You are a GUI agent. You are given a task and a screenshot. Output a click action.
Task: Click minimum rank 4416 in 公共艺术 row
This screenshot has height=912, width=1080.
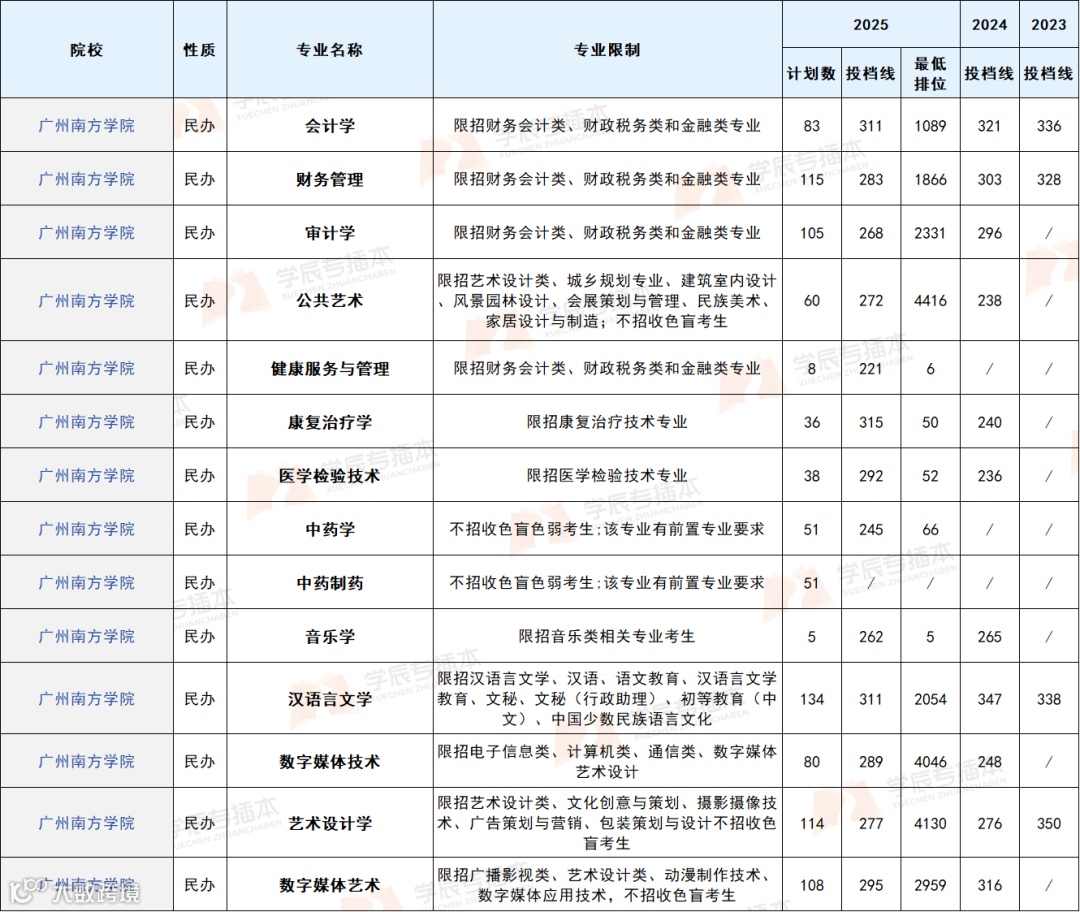930,300
